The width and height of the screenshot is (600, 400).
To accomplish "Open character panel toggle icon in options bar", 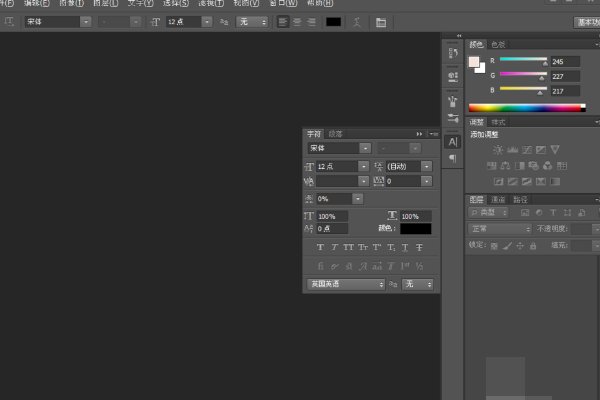I will tap(381, 21).
